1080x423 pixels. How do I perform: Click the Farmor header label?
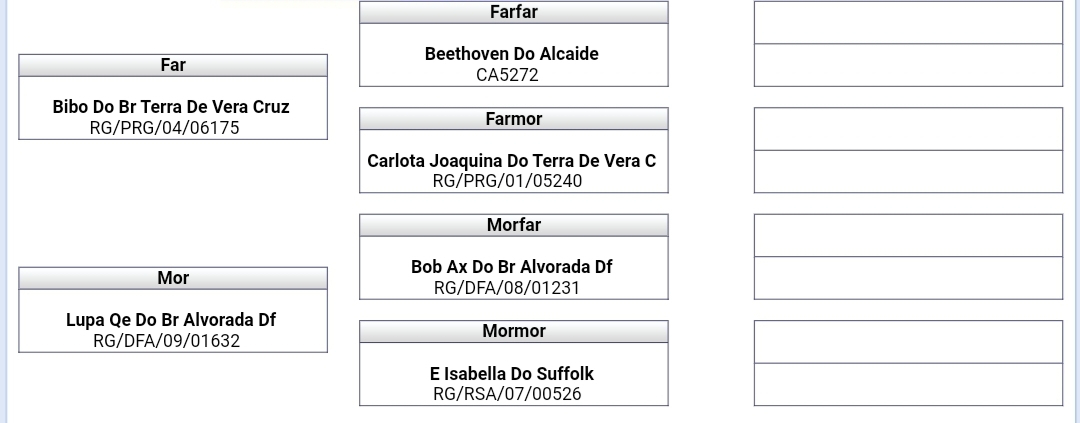click(x=514, y=119)
